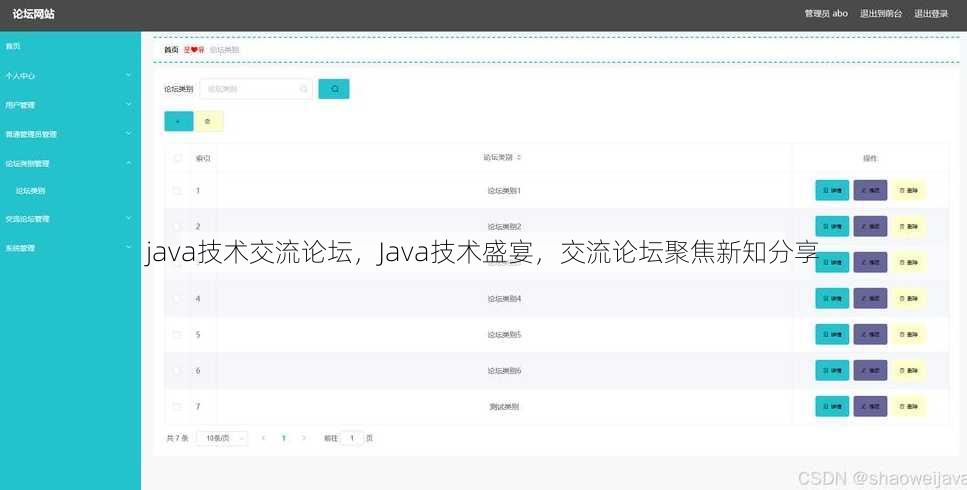Delete the row 测试类别
The width and height of the screenshot is (967, 490).
tap(908, 406)
